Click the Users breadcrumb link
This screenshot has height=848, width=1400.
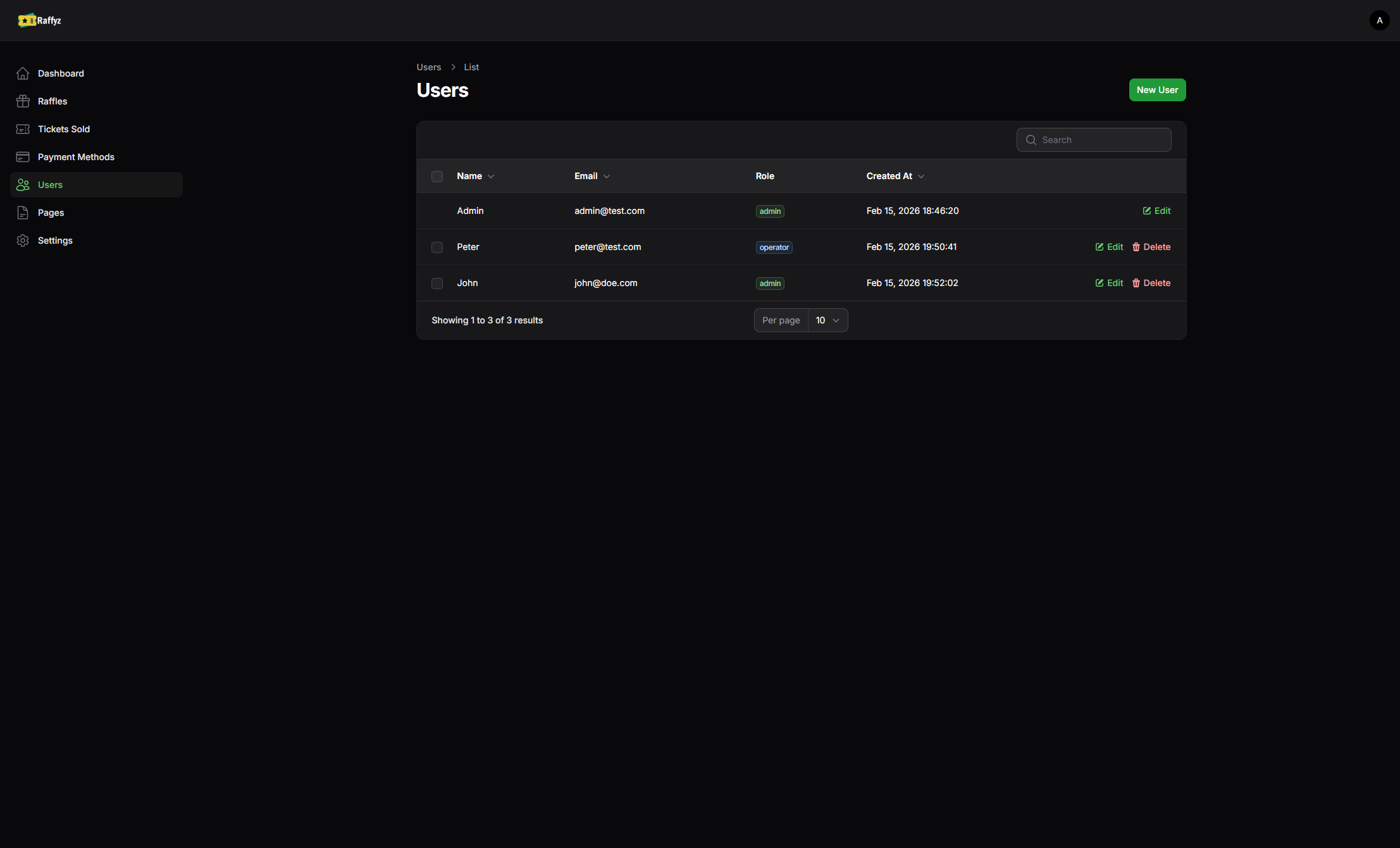click(x=428, y=67)
